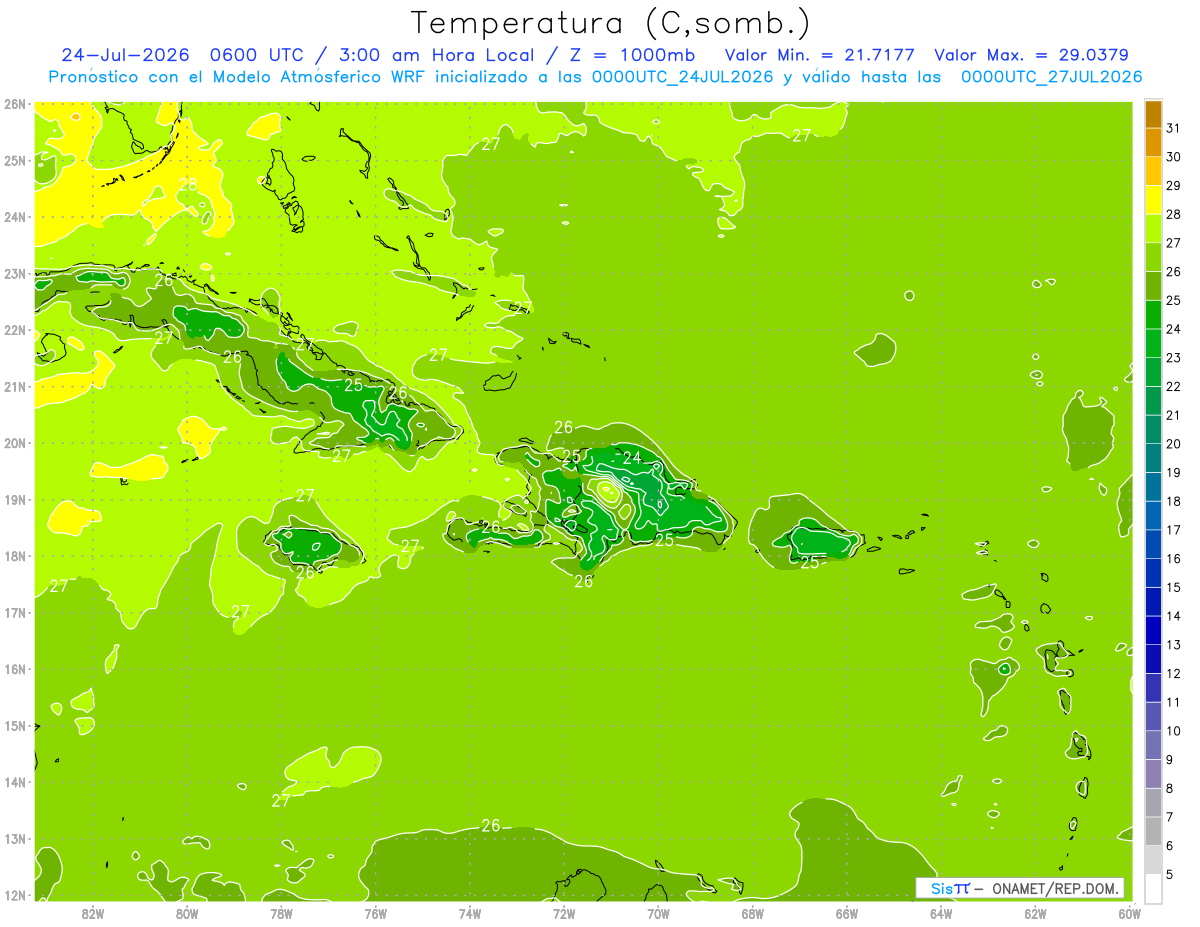Image resolution: width=1200 pixels, height=927 pixels.
Task: Click the 60W longitude axis label
Action: 1129,913
